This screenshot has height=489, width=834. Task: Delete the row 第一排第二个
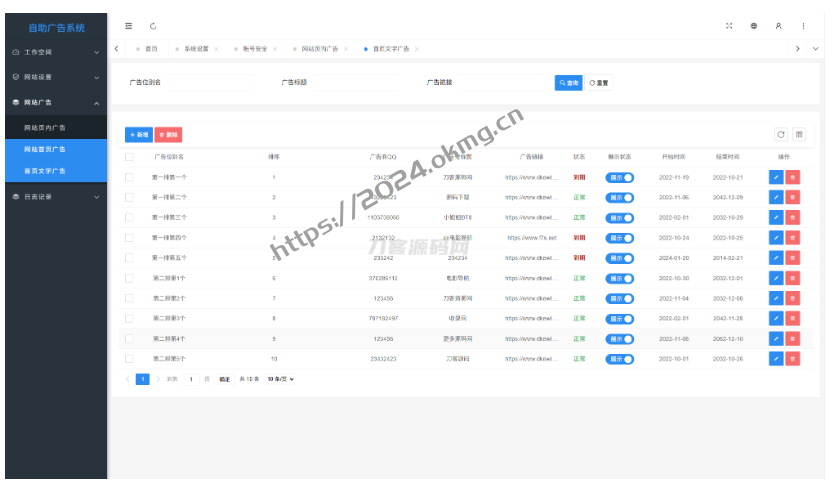coord(793,197)
